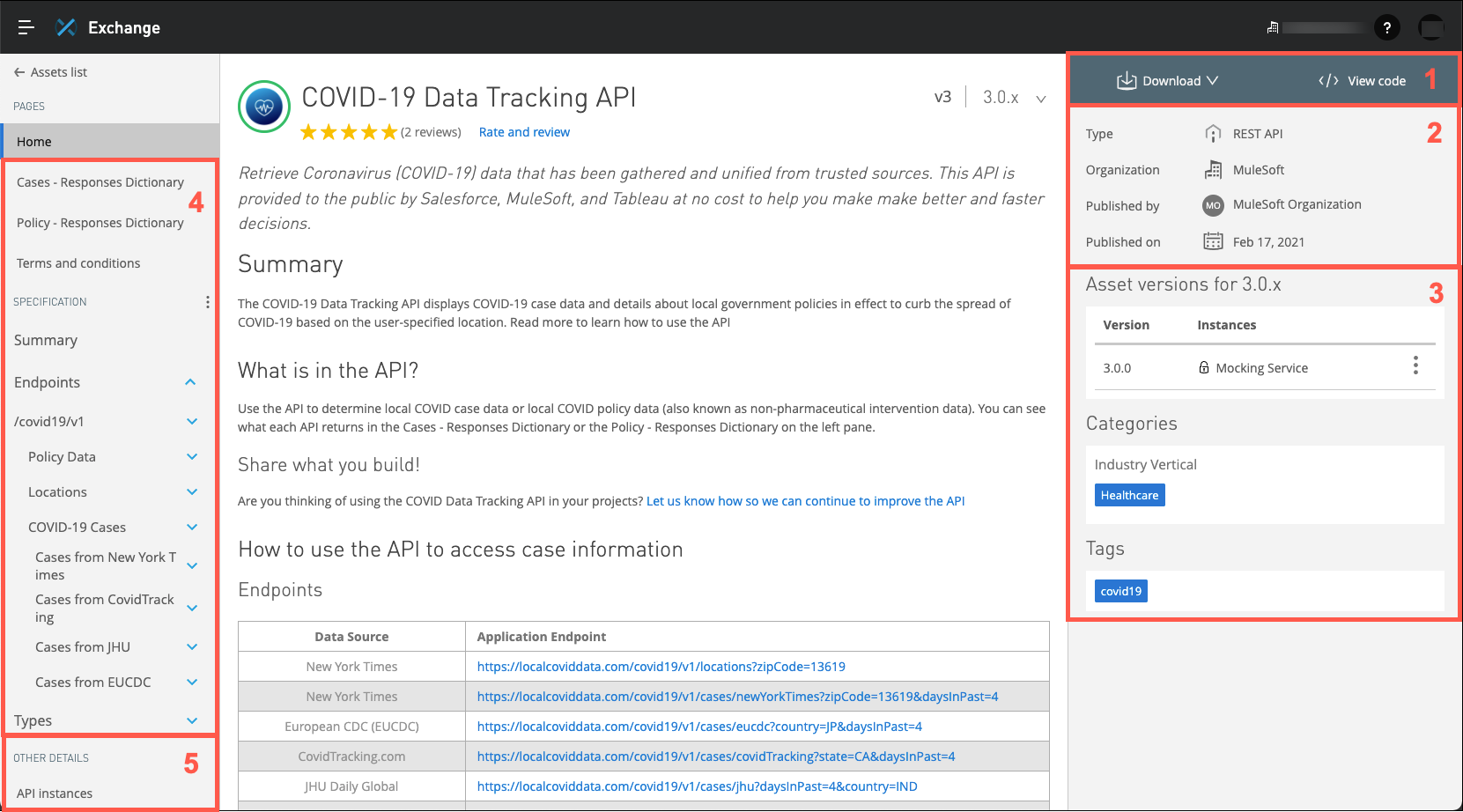The image size is (1463, 812).
Task: Click the Mocking Service instance
Action: coord(1261,368)
